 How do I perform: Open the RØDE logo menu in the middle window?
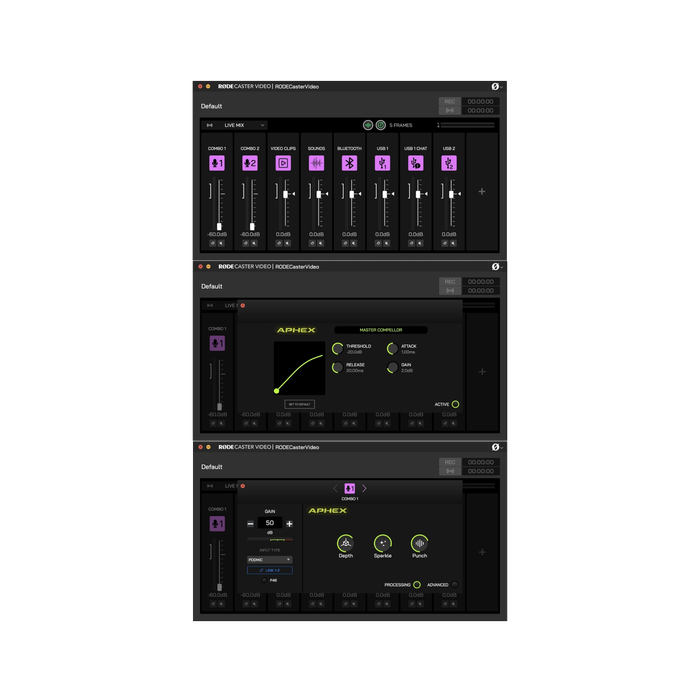pos(496,267)
